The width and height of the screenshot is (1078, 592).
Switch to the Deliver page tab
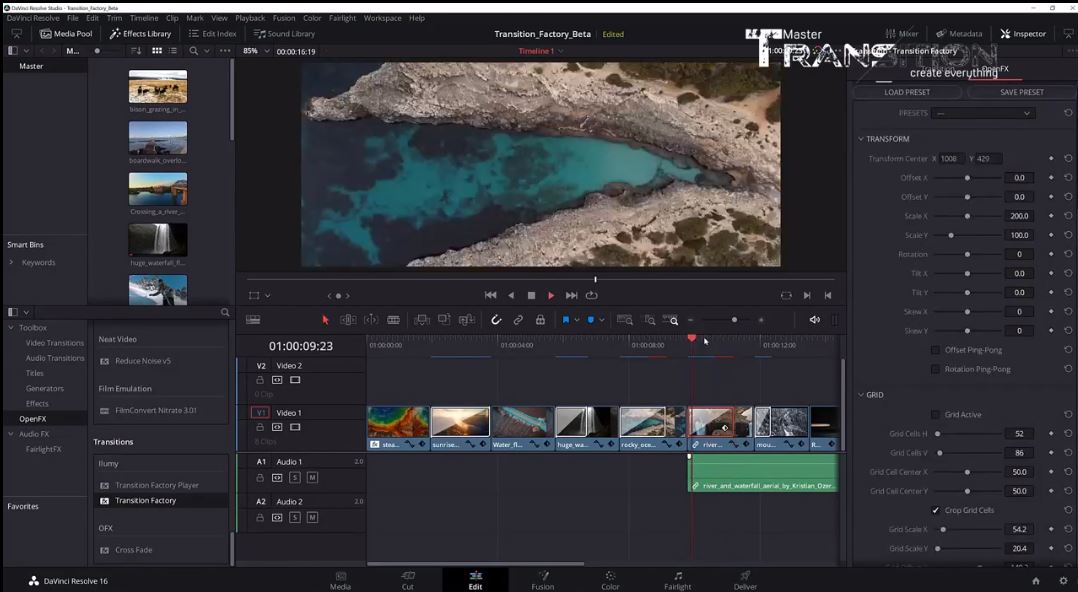coord(745,580)
